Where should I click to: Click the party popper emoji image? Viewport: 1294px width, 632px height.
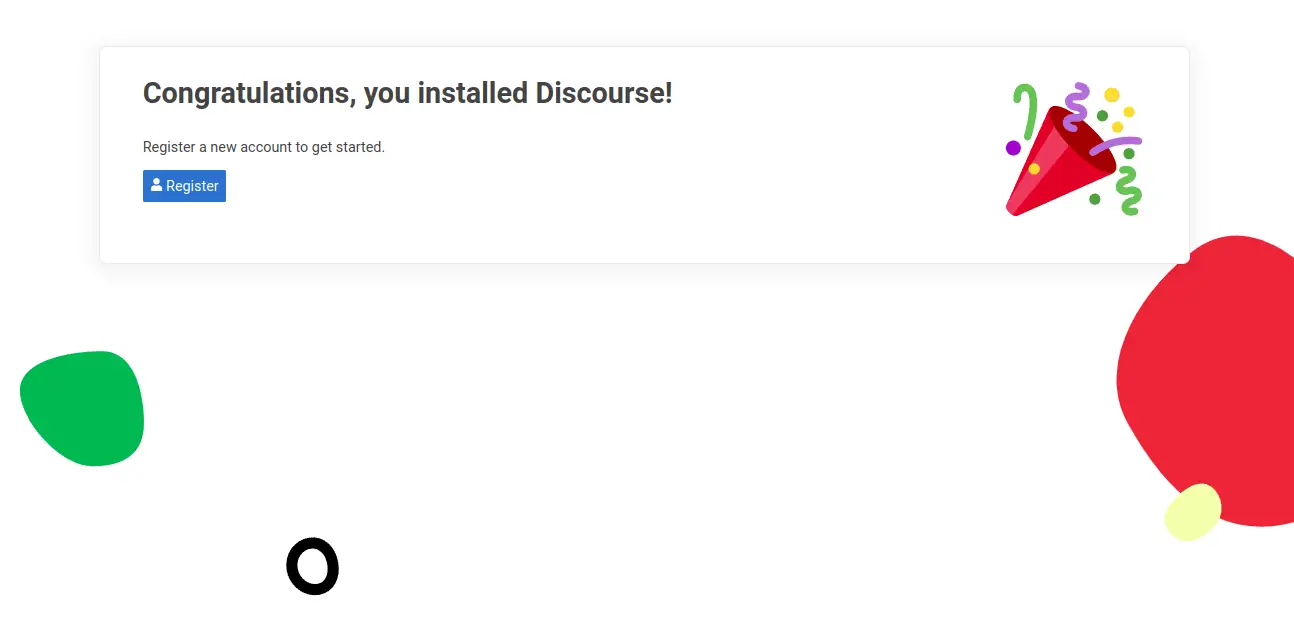1074,149
